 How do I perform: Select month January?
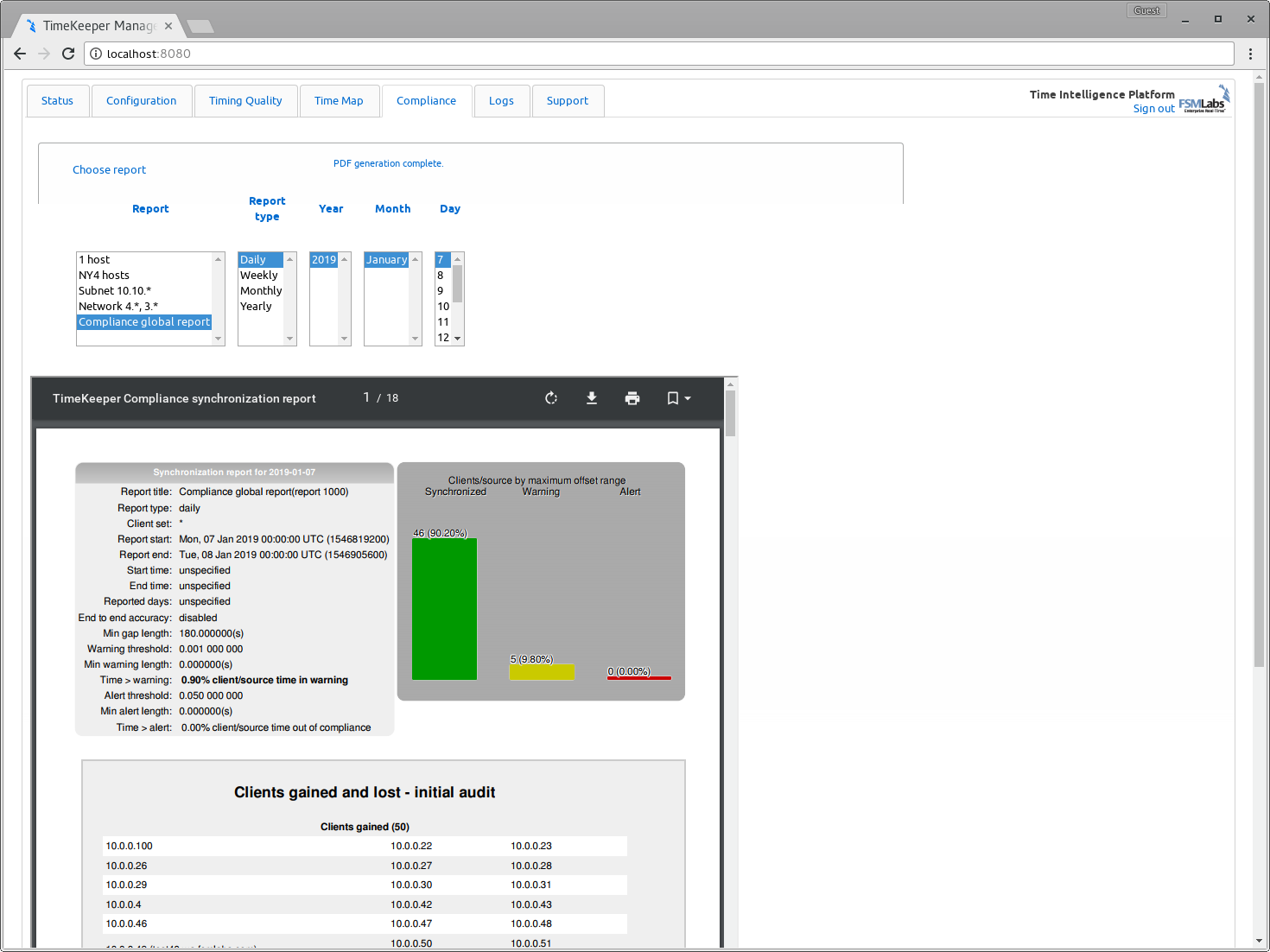(386, 260)
